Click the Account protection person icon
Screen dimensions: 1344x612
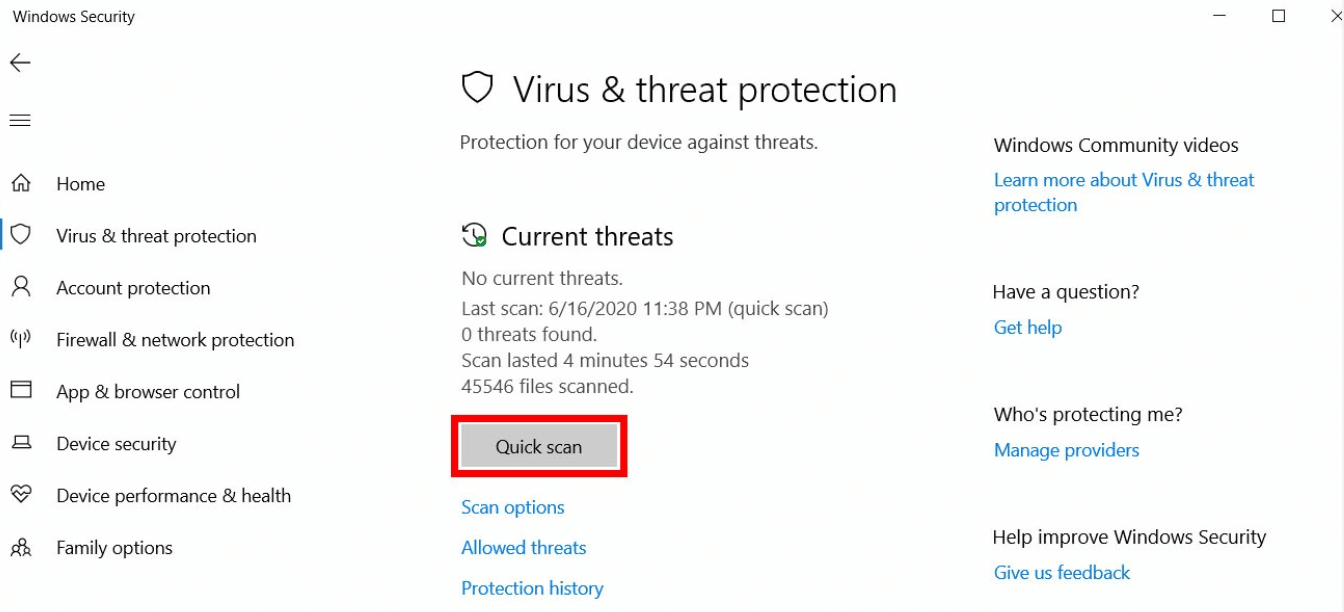pyautogui.click(x=20, y=287)
